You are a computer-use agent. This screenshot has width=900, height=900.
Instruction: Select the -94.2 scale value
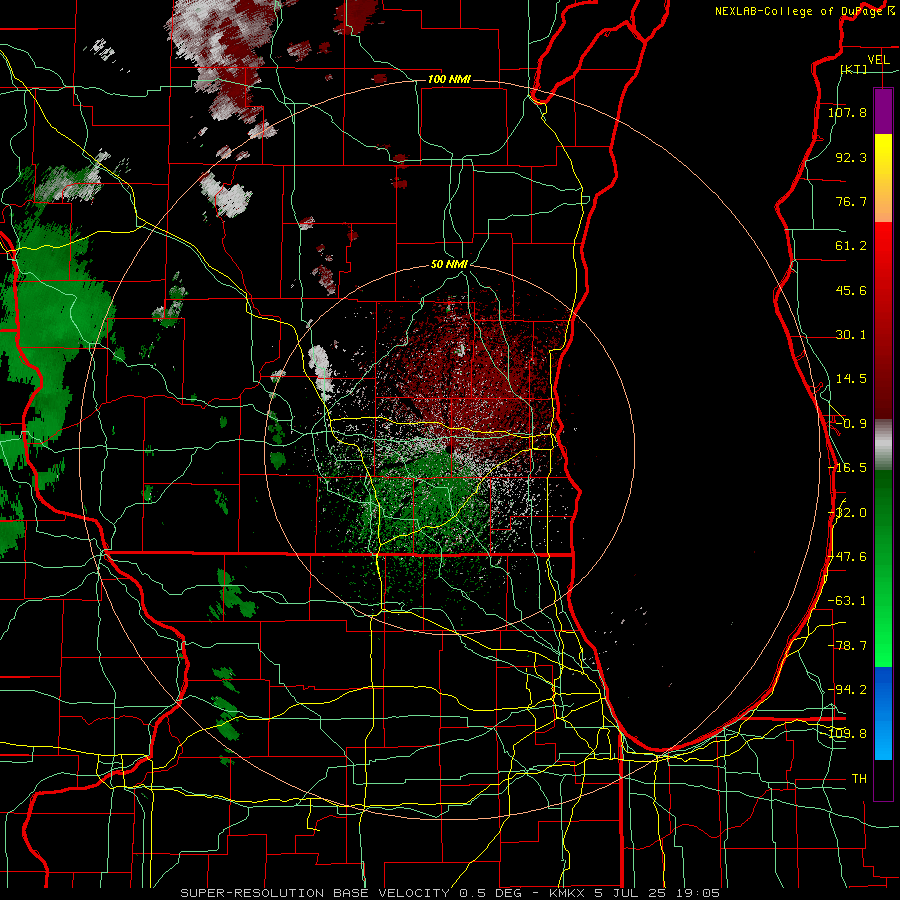tap(847, 690)
